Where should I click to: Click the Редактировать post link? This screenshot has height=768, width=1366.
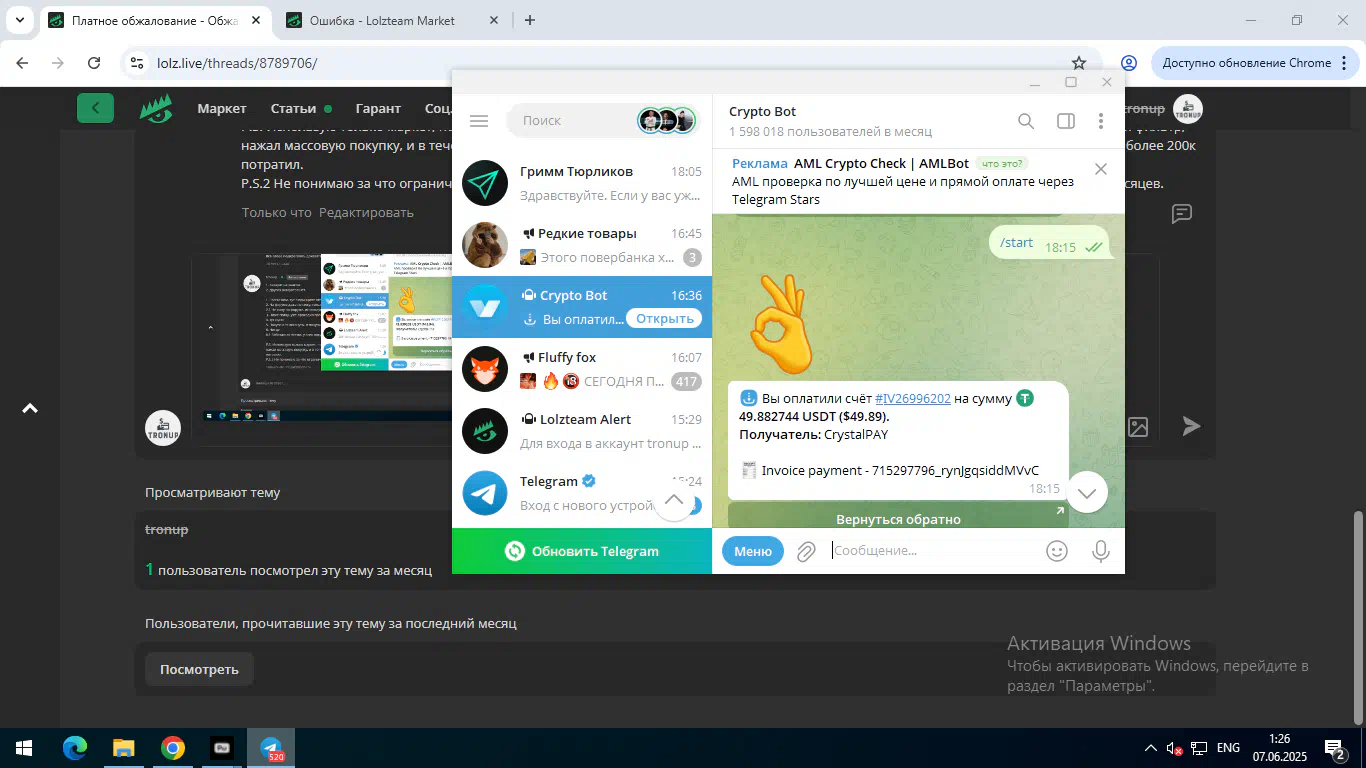pos(366,212)
